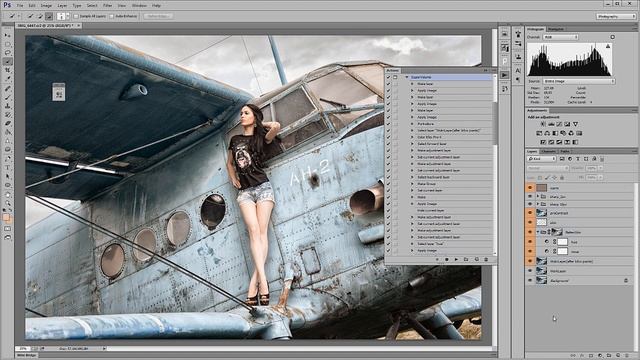The image size is (640, 360).
Task: Click Create new group icon in Layers panel
Action: pyautogui.click(x=609, y=356)
